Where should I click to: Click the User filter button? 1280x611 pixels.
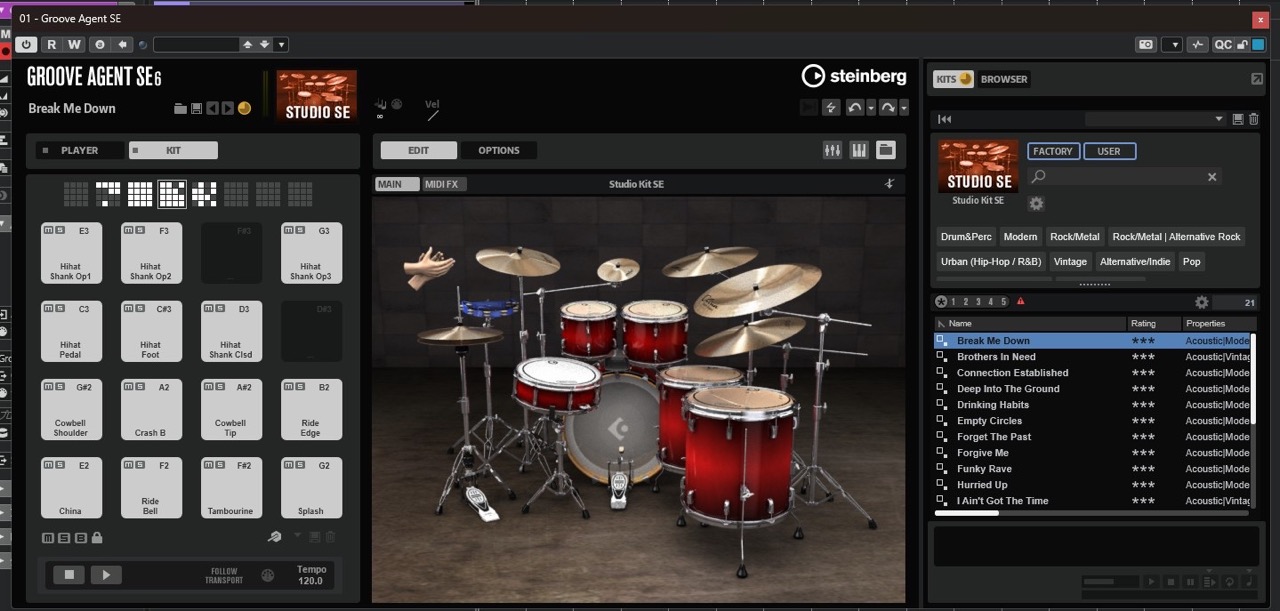pos(1108,151)
